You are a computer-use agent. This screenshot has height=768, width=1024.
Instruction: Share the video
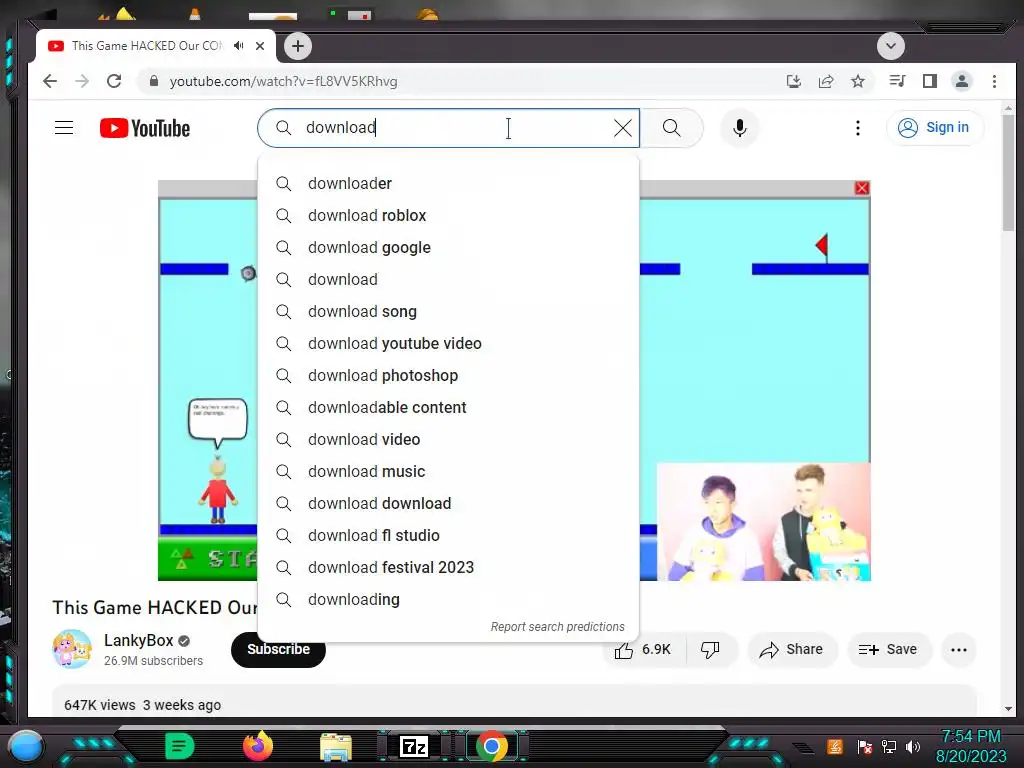[791, 650]
